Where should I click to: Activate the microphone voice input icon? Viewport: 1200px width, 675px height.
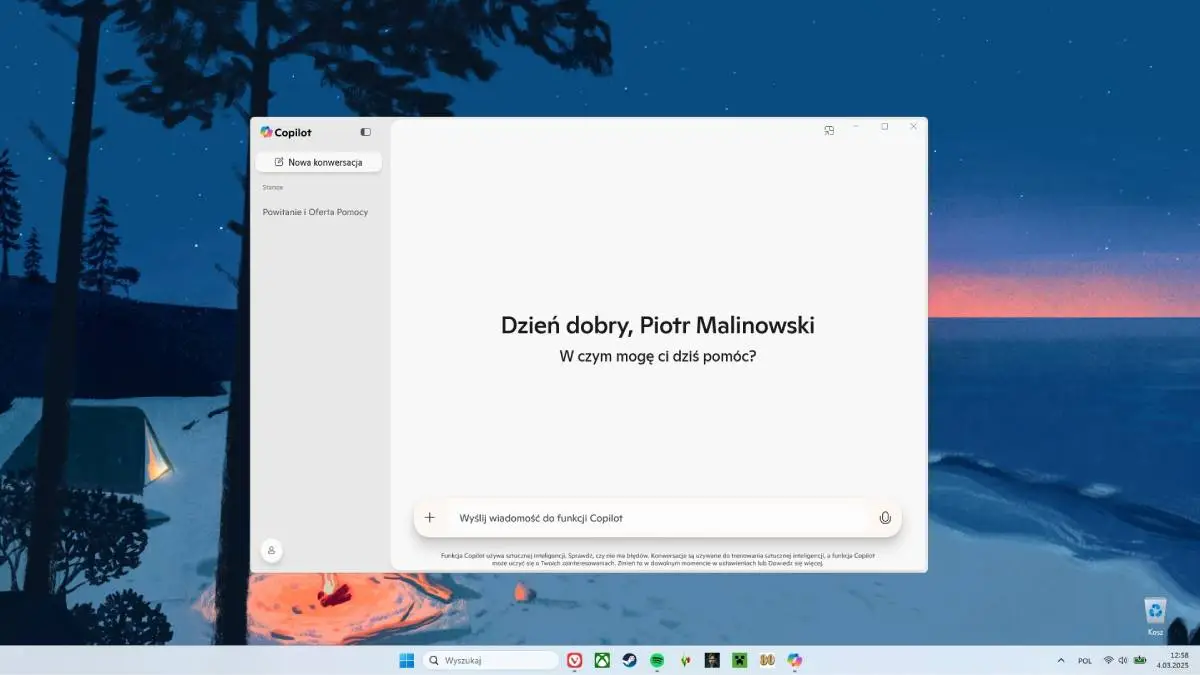(884, 517)
